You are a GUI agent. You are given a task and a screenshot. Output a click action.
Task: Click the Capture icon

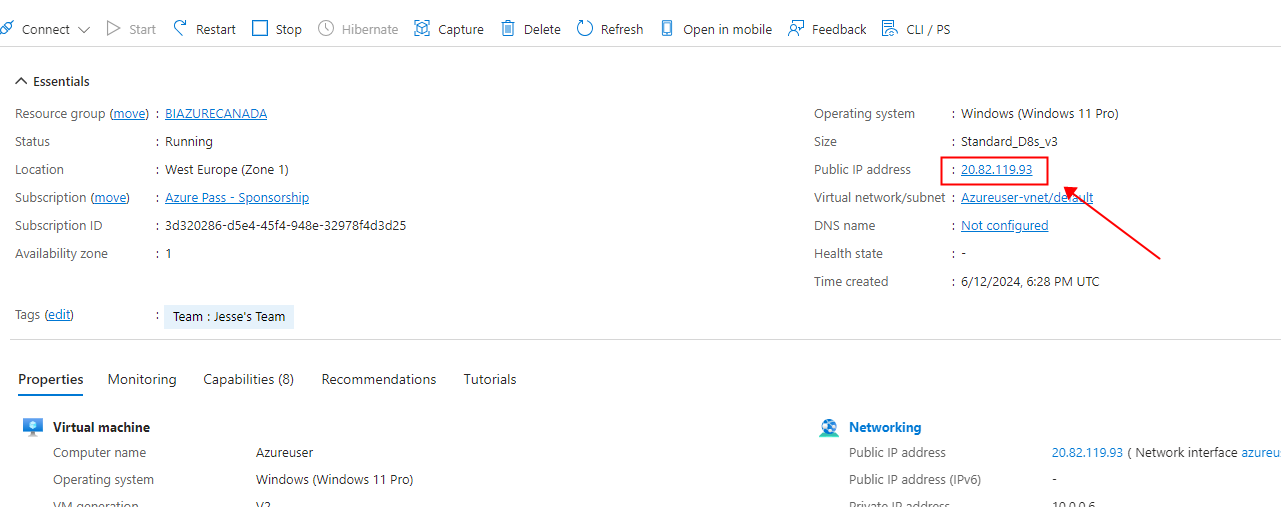point(422,28)
